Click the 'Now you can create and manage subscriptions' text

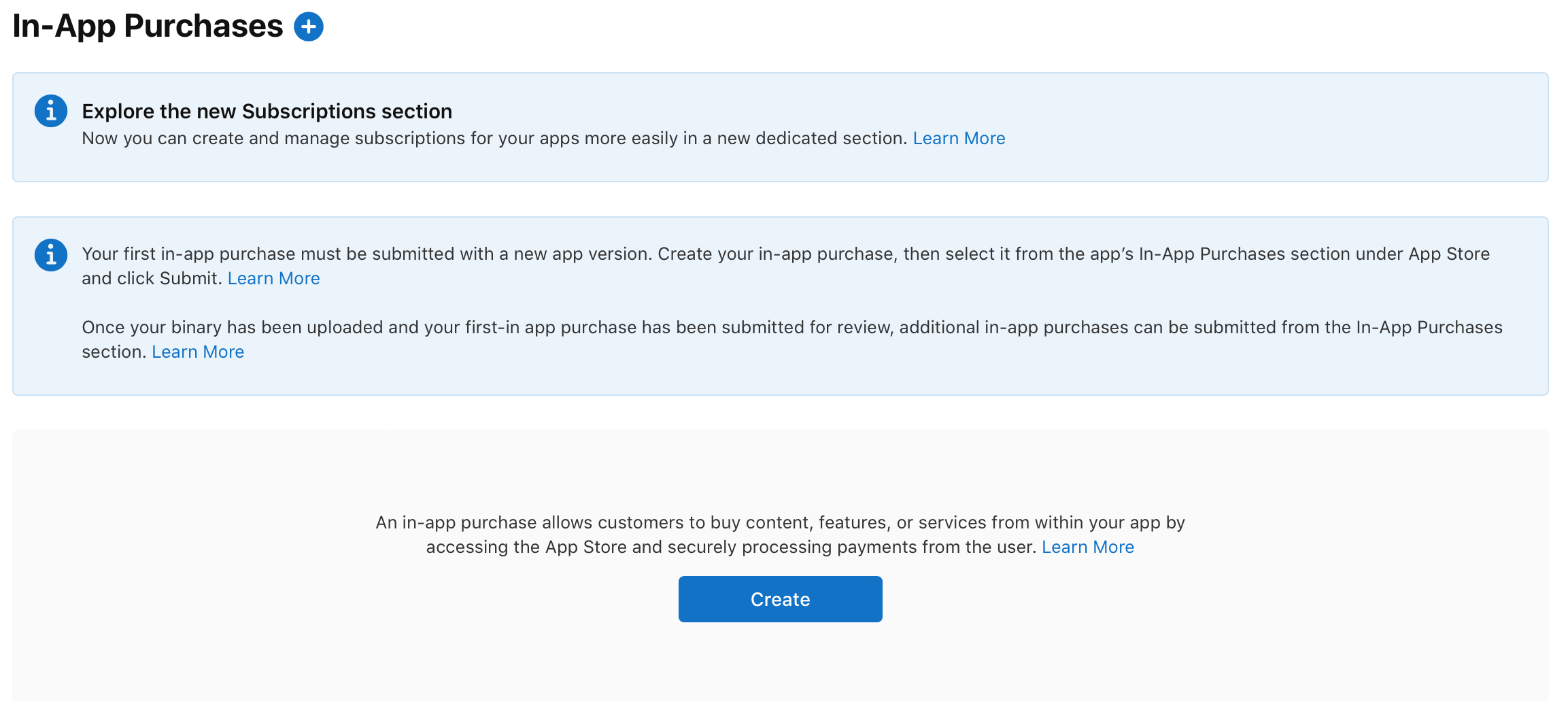[494, 138]
